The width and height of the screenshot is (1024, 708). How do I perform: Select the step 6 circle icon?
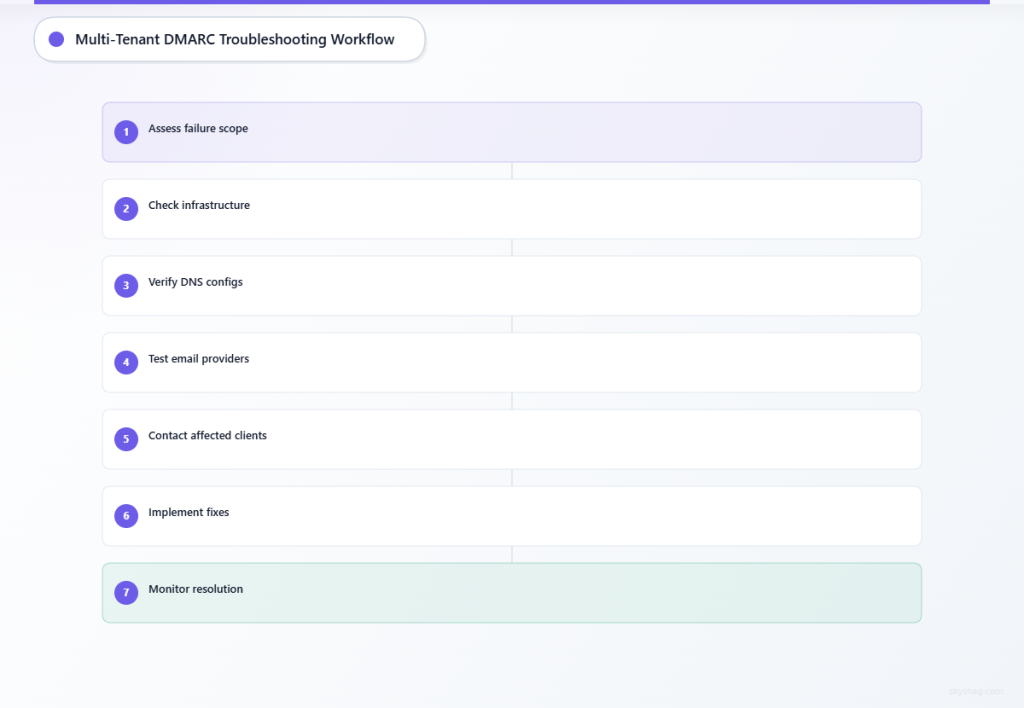tap(126, 515)
